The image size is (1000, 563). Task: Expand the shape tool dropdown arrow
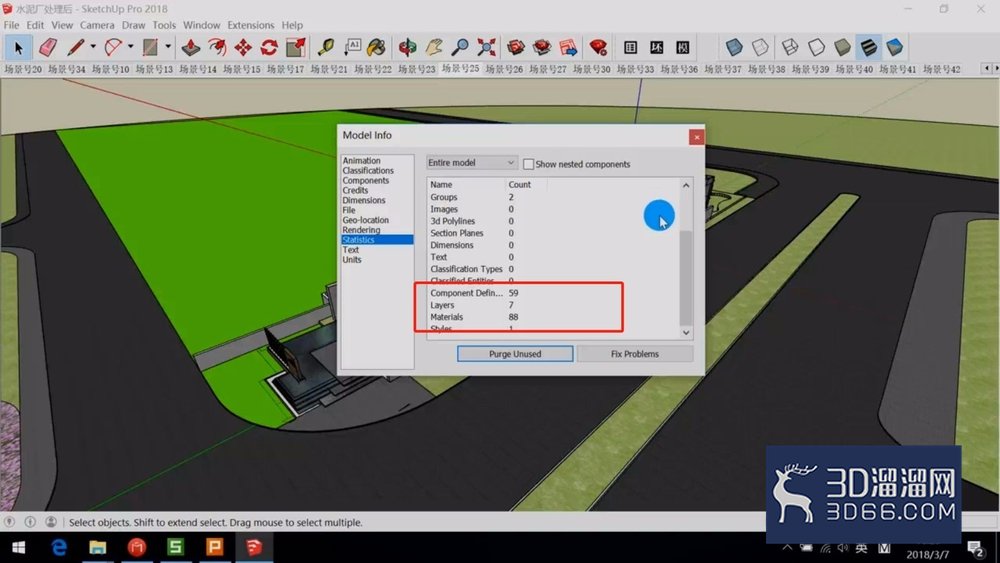[168, 47]
